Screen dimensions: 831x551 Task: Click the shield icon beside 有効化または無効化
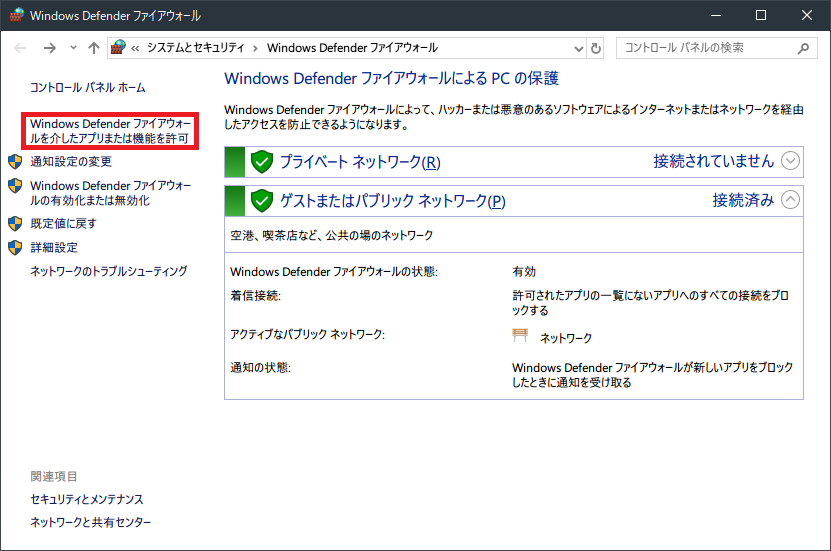(x=15, y=186)
